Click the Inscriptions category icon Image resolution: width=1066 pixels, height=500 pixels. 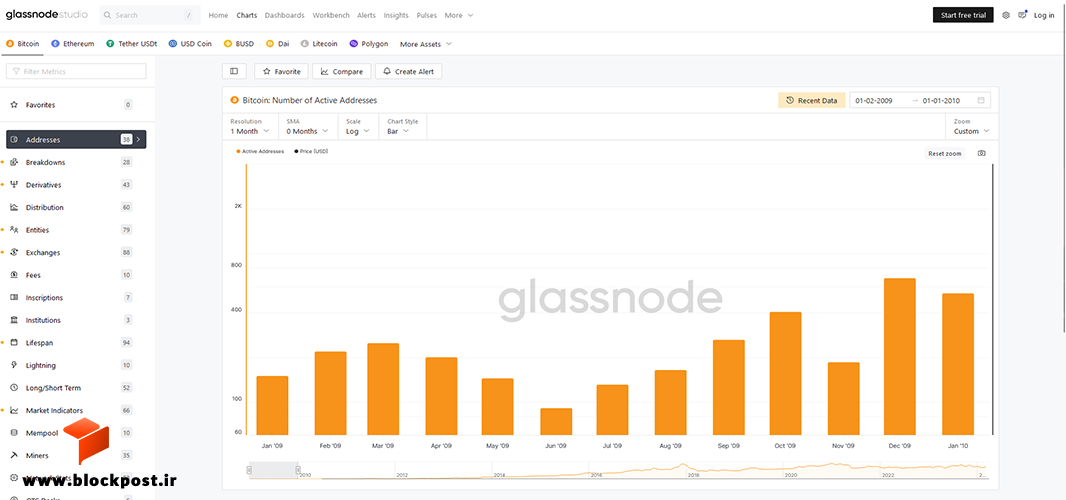point(14,297)
